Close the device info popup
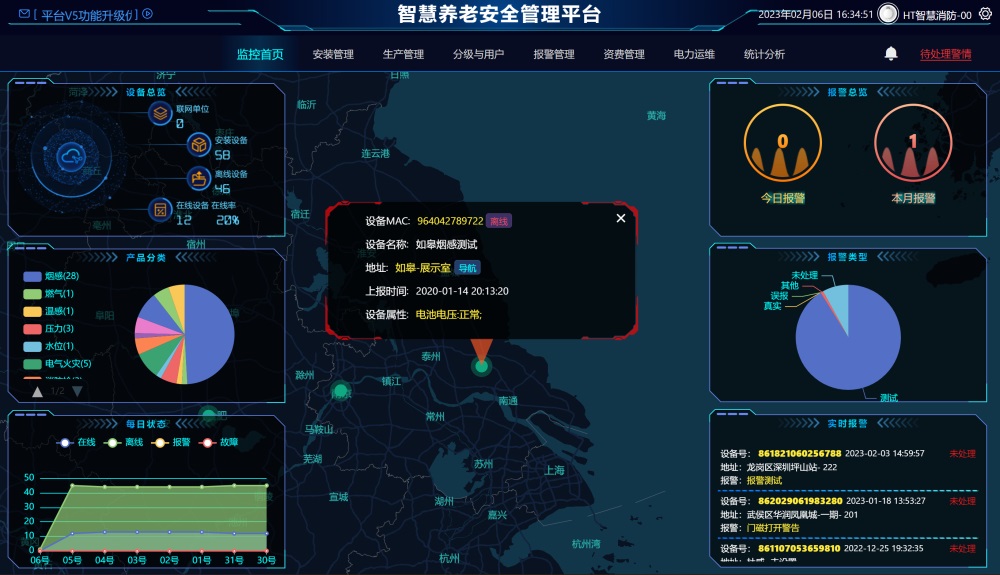Screen dimensions: 1000x575 [621, 218]
